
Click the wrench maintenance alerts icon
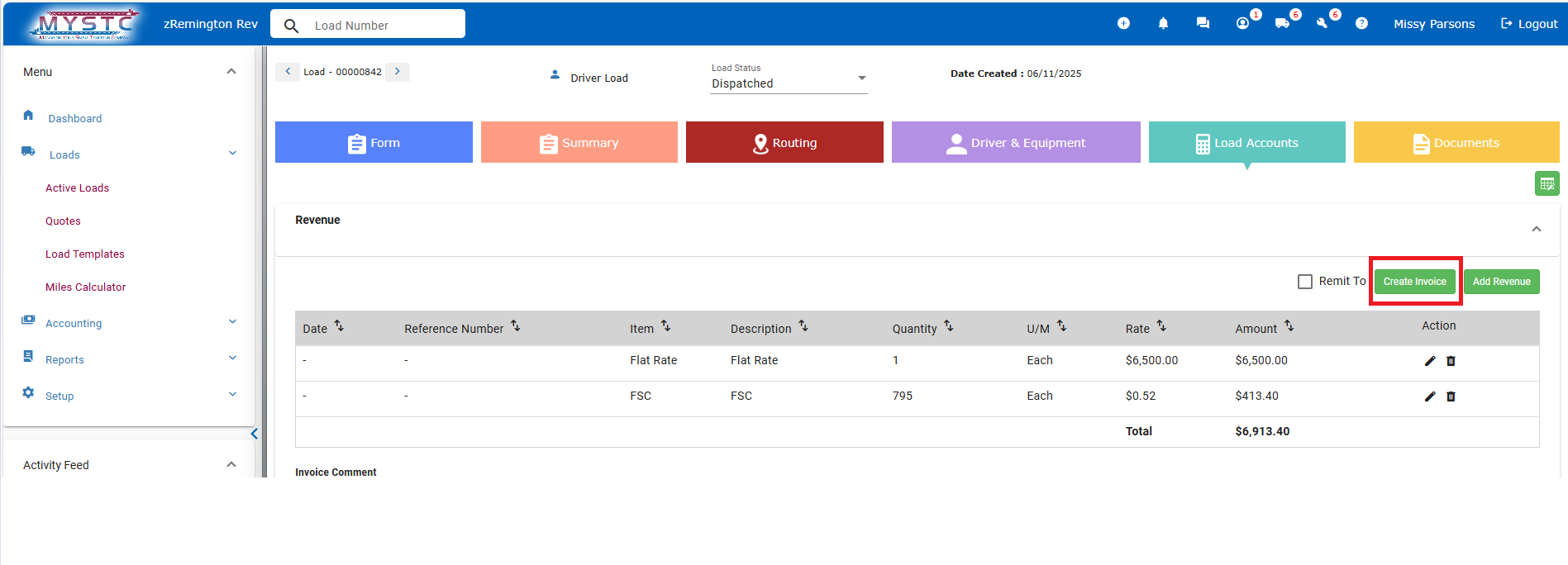click(x=1323, y=24)
